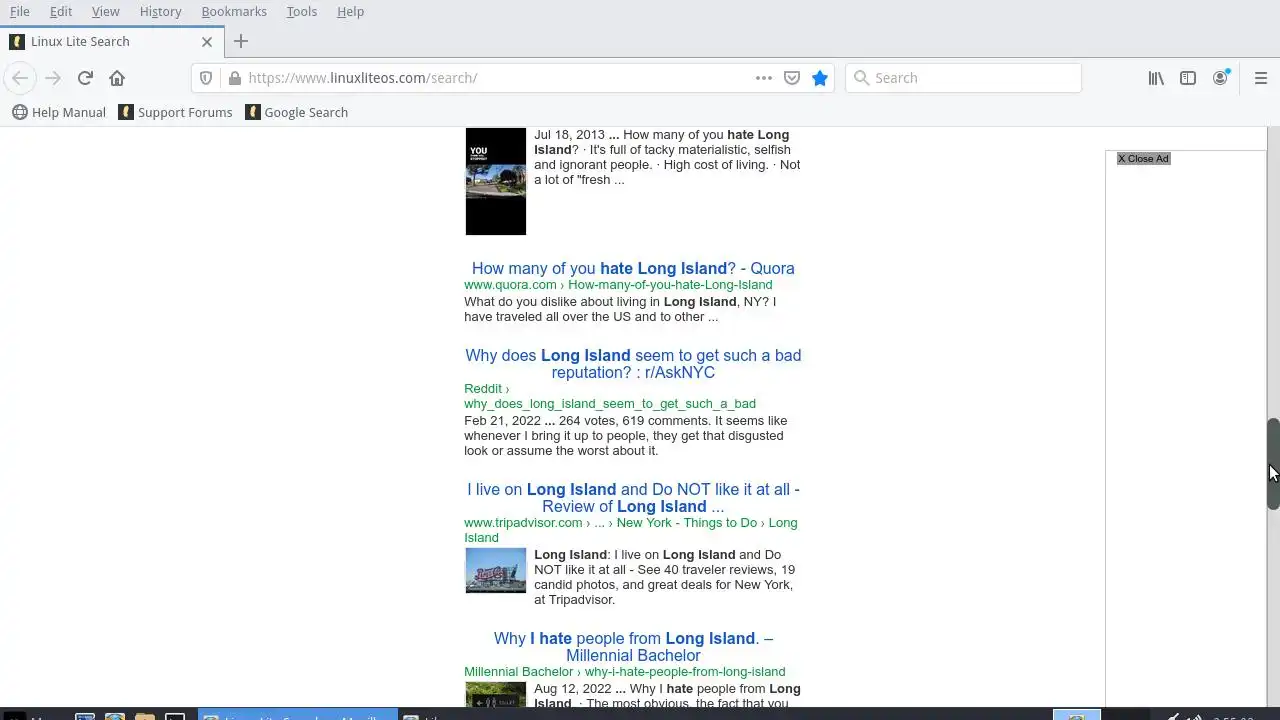Open the History menu

(160, 11)
